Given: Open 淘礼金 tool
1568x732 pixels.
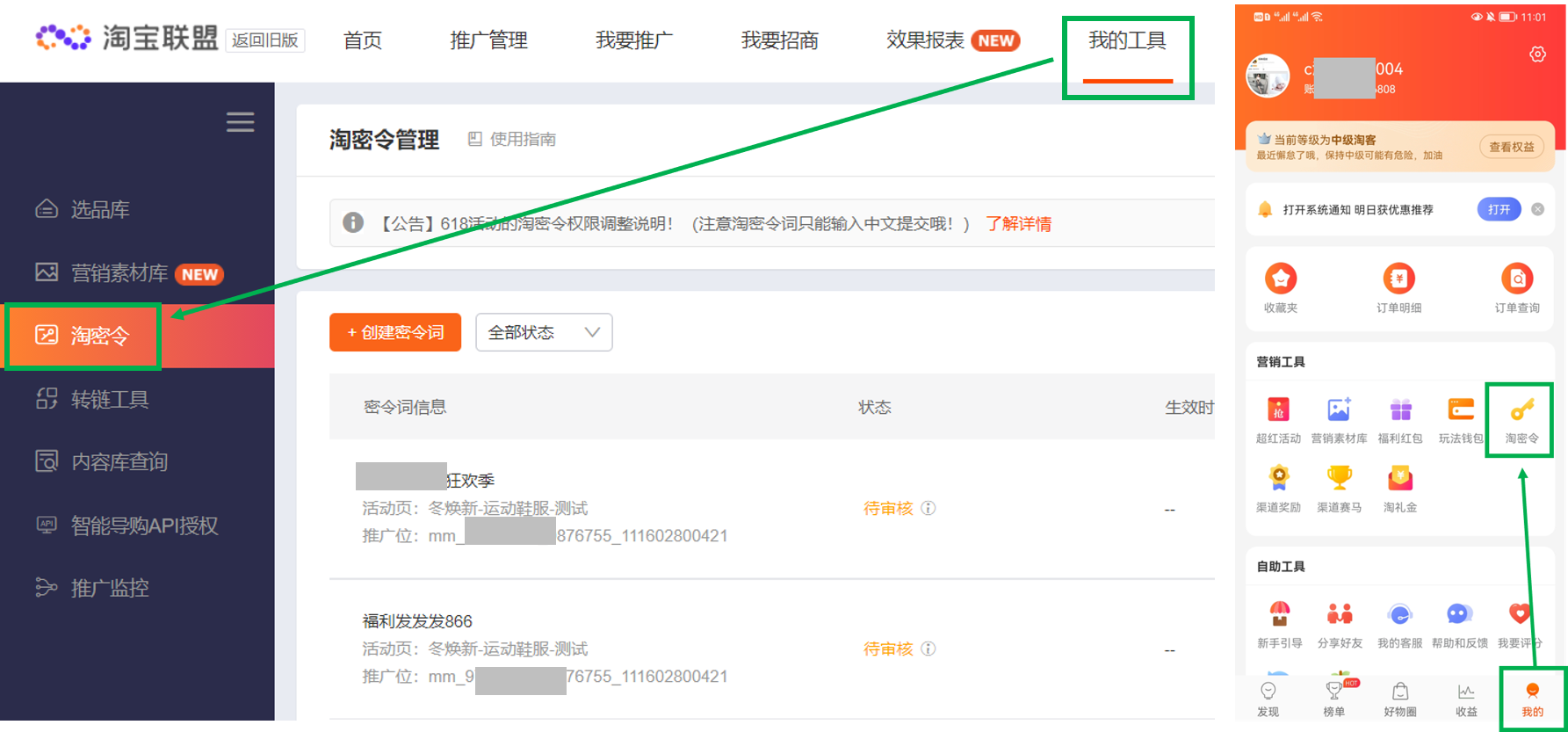Looking at the screenshot, I should pos(1400,489).
